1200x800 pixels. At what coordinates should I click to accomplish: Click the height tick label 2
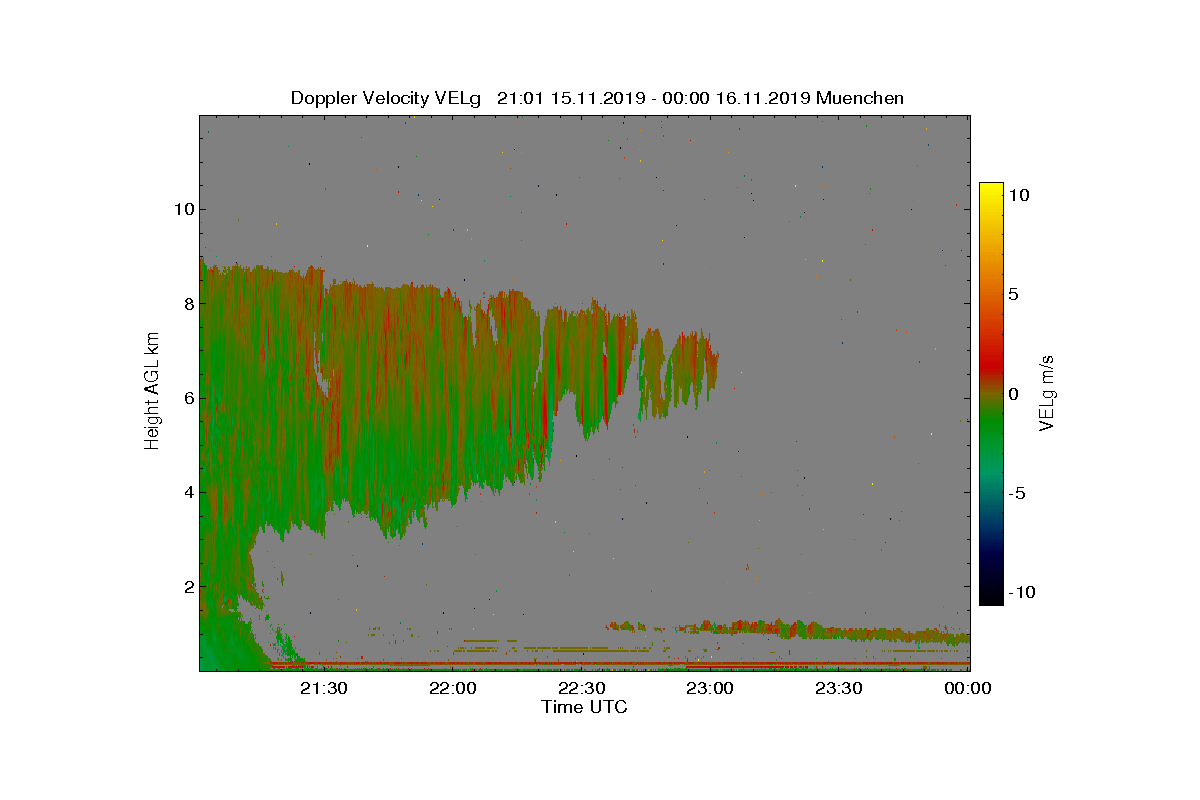click(187, 587)
